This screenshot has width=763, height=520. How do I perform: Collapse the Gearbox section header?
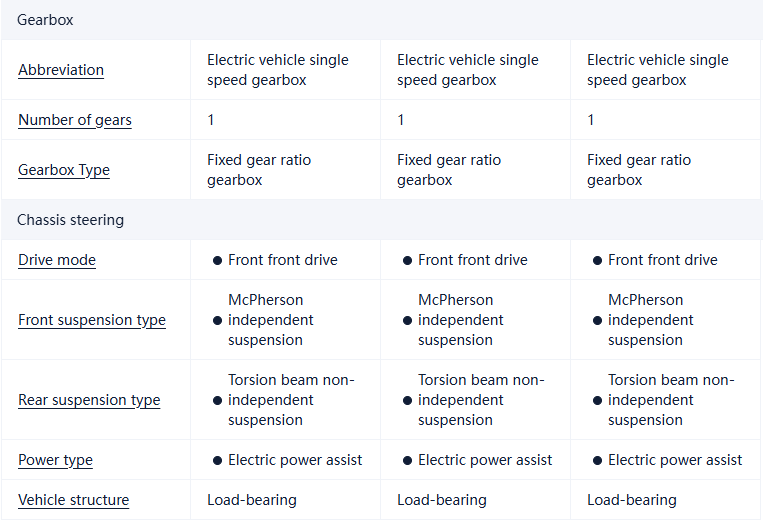coord(45,20)
